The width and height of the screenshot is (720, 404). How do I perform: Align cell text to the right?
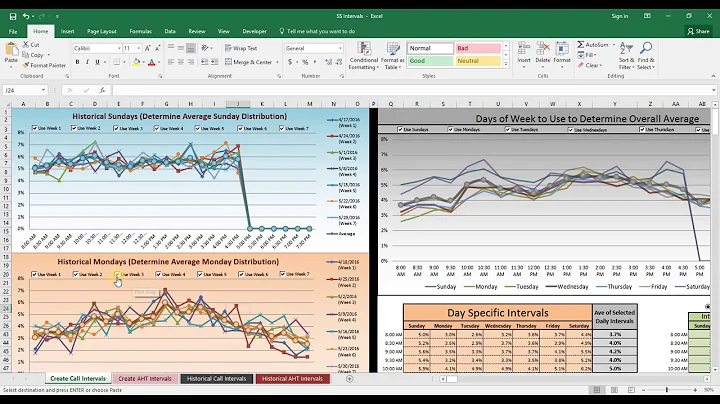[x=191, y=62]
